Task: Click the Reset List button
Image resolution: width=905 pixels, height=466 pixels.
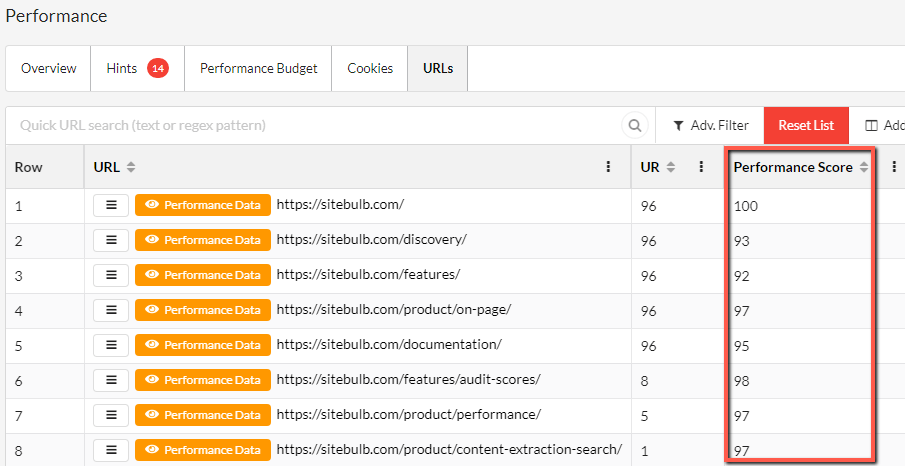Action: click(806, 125)
